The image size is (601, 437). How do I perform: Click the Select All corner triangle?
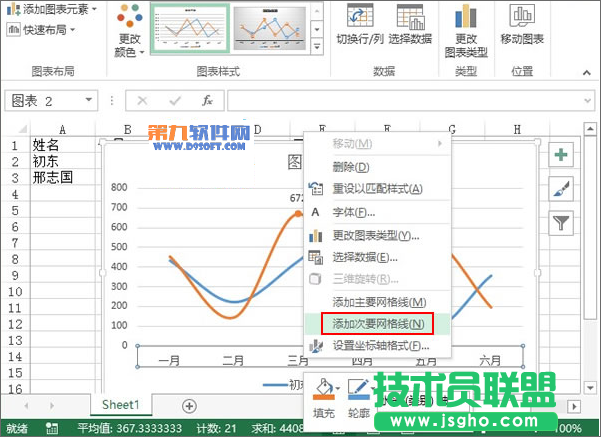coord(22,128)
